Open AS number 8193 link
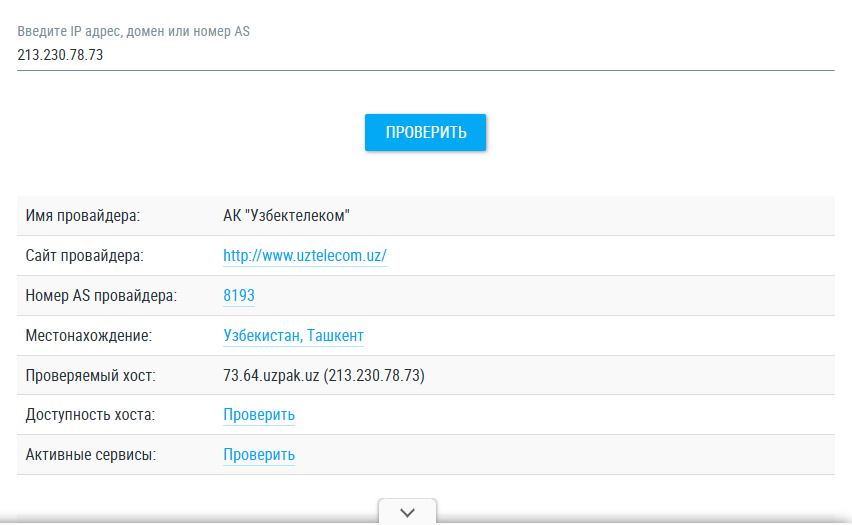Viewport: 852px width, 525px height. click(x=239, y=295)
